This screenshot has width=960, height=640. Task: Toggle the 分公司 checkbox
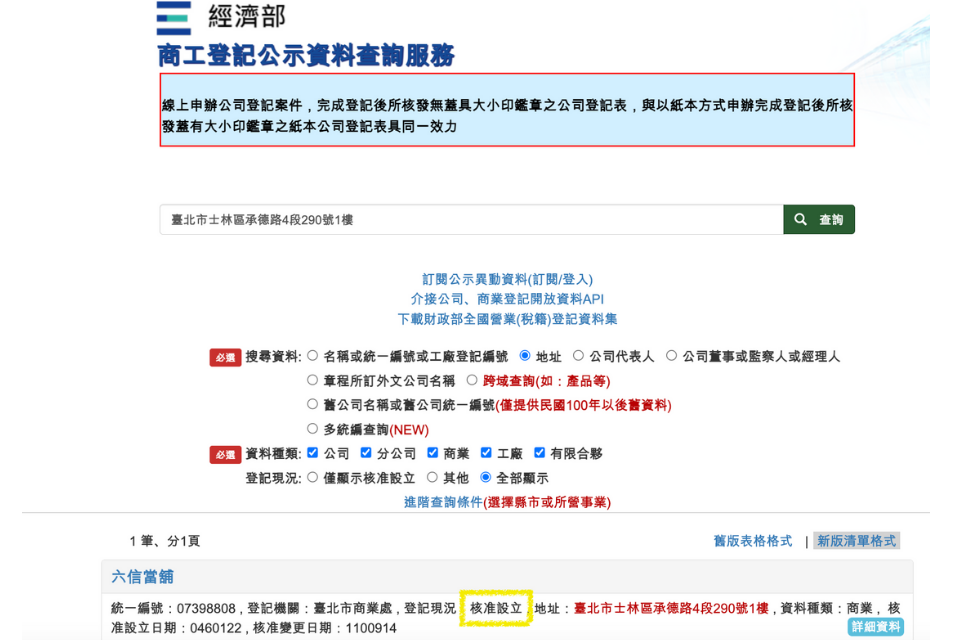pos(367,453)
